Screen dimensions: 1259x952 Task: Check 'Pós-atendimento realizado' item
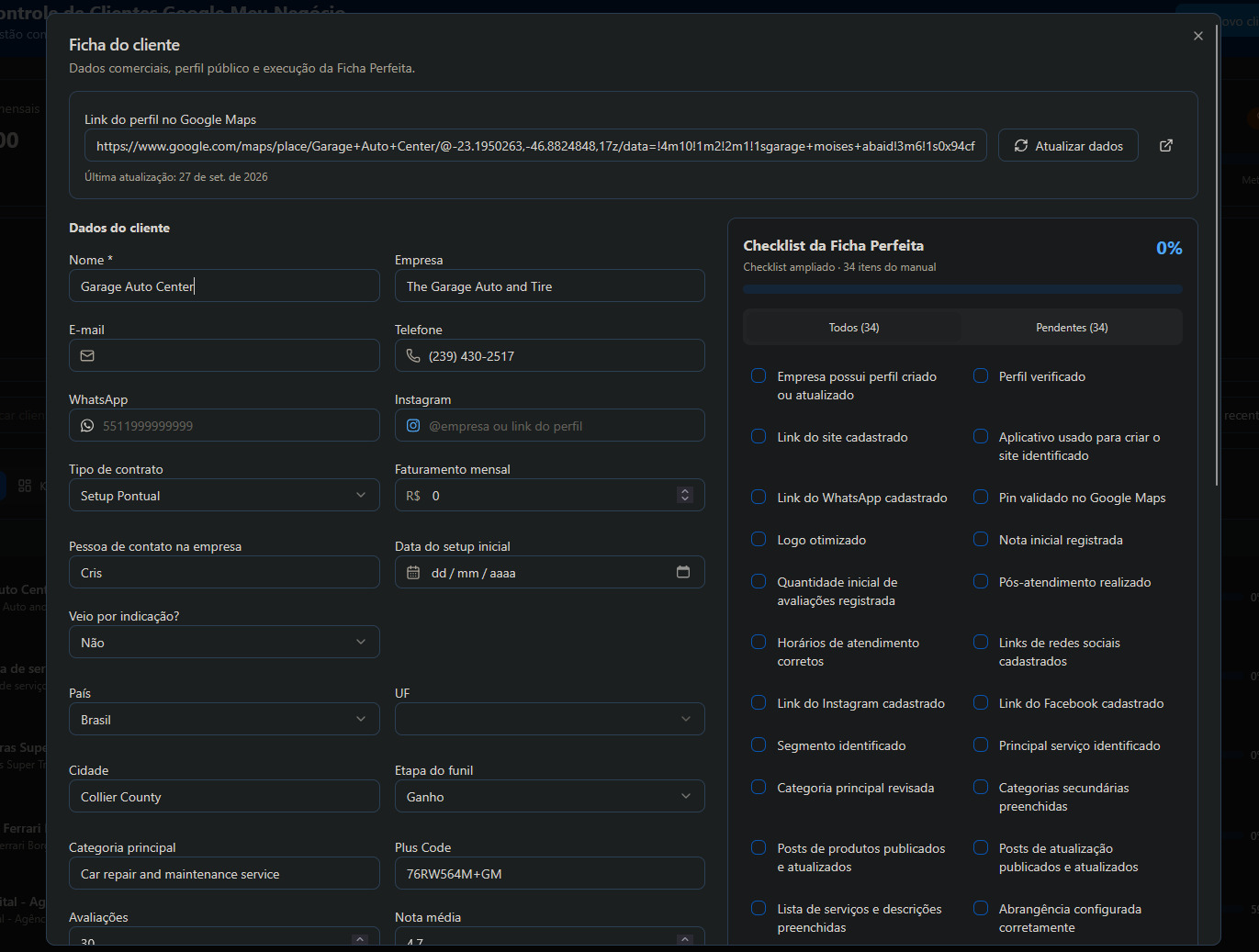click(981, 581)
